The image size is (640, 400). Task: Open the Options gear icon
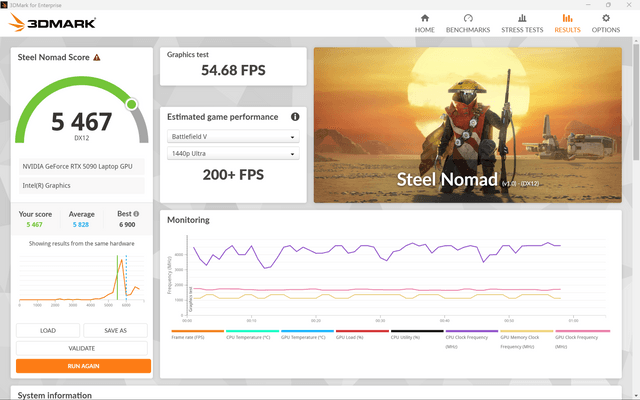606,18
